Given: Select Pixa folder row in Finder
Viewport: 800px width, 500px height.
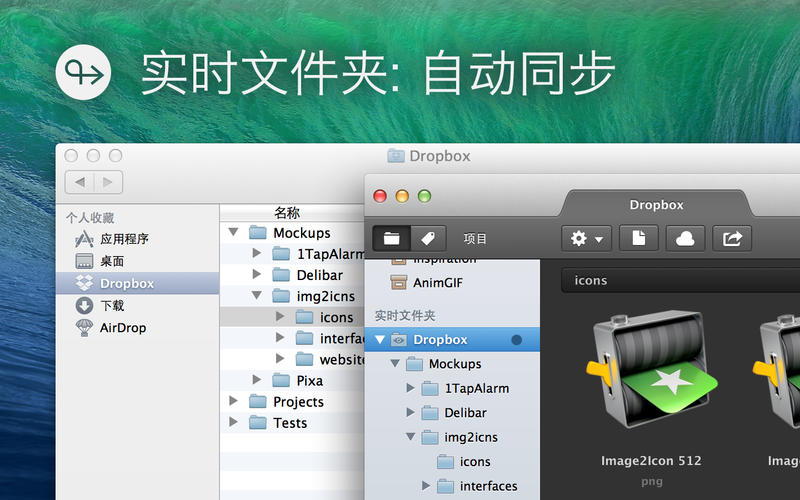Looking at the screenshot, I should tap(292, 381).
